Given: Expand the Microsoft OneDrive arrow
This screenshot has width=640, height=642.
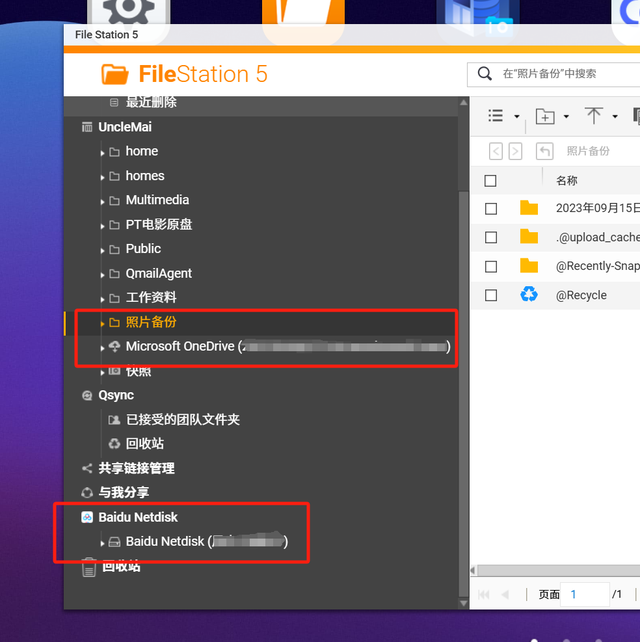Looking at the screenshot, I should pyautogui.click(x=102, y=348).
